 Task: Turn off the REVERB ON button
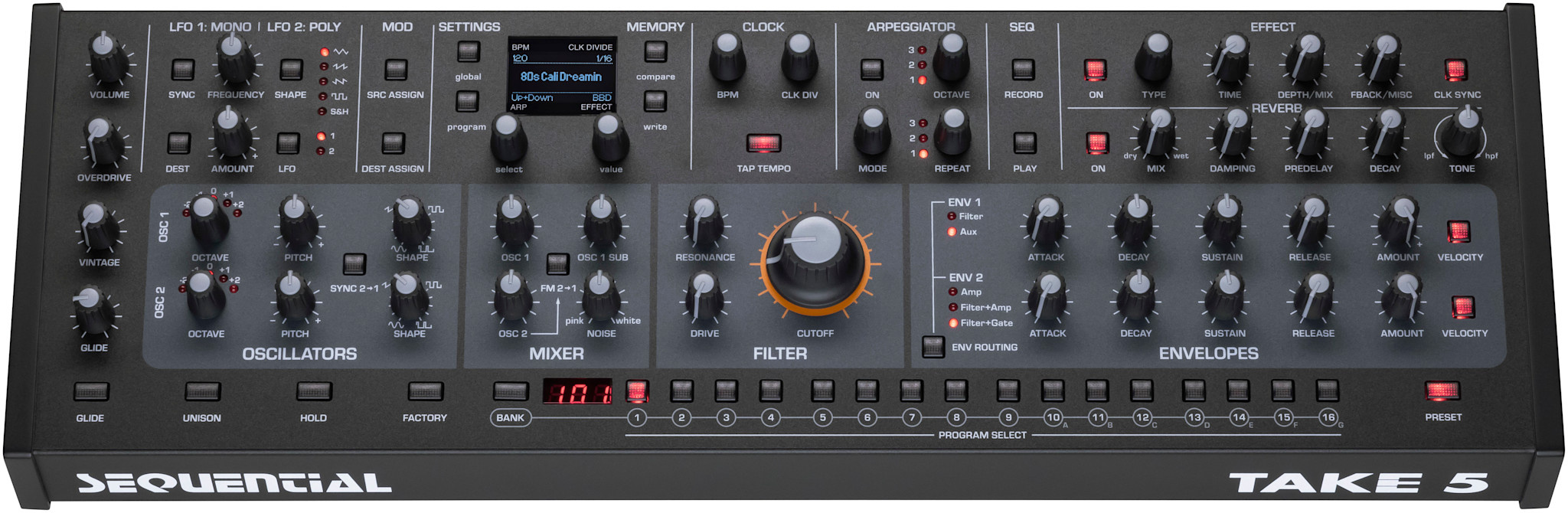click(x=1097, y=143)
